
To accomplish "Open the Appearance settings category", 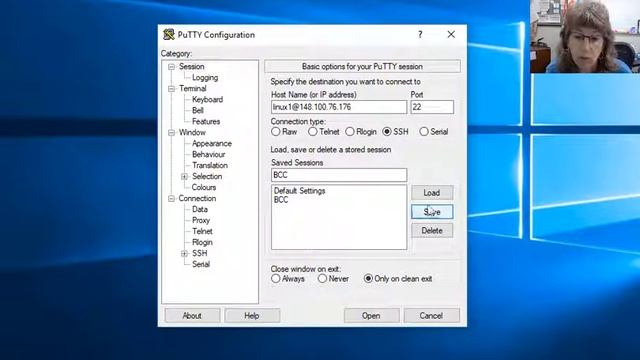I will [x=212, y=144].
